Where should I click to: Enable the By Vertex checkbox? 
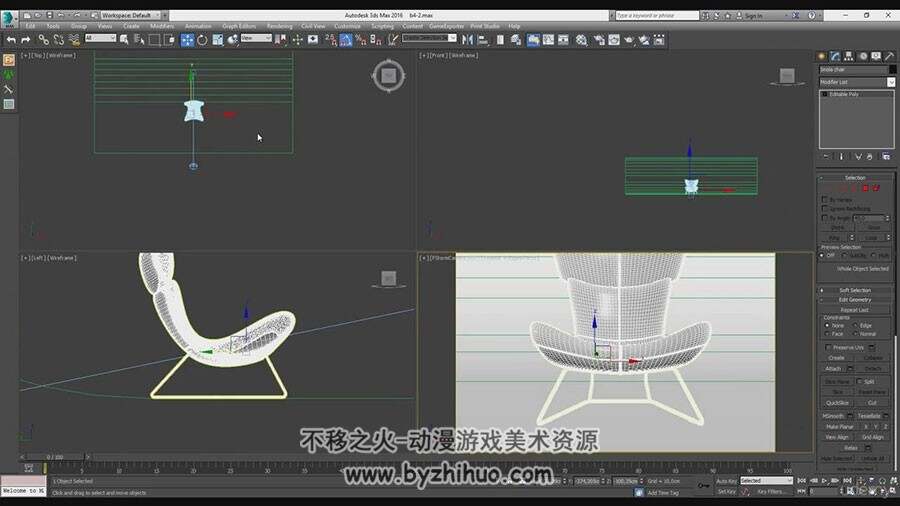click(824, 200)
